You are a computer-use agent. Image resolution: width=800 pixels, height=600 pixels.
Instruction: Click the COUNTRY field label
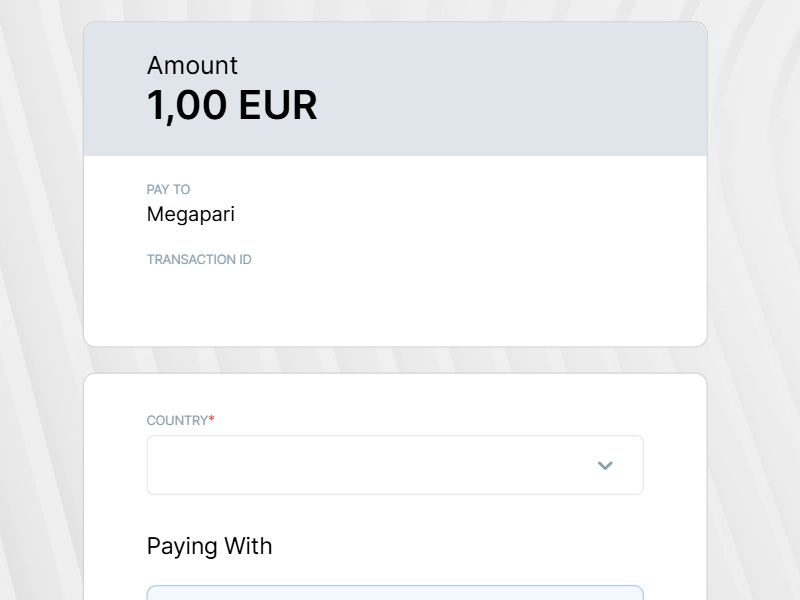178,421
